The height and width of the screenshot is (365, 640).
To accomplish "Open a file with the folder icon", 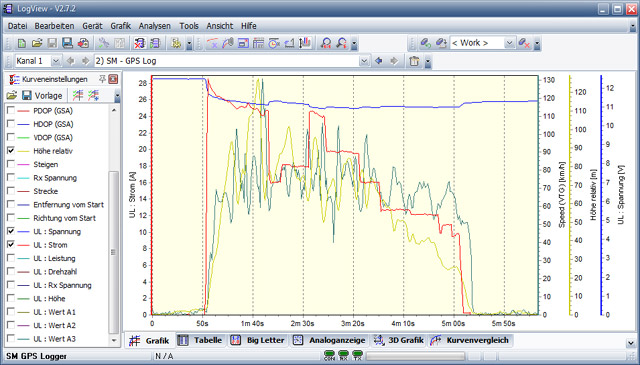I will pyautogui.click(x=37, y=43).
